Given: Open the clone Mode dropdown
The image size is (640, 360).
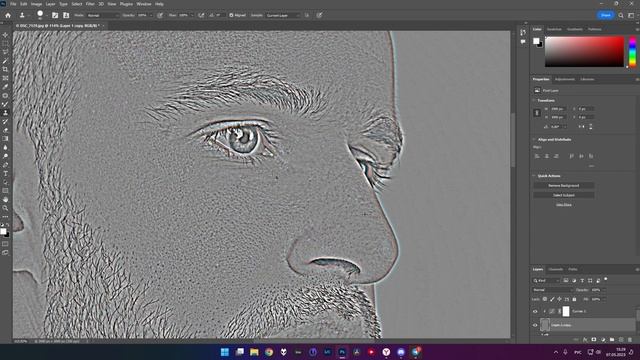Looking at the screenshot, I should pos(102,15).
